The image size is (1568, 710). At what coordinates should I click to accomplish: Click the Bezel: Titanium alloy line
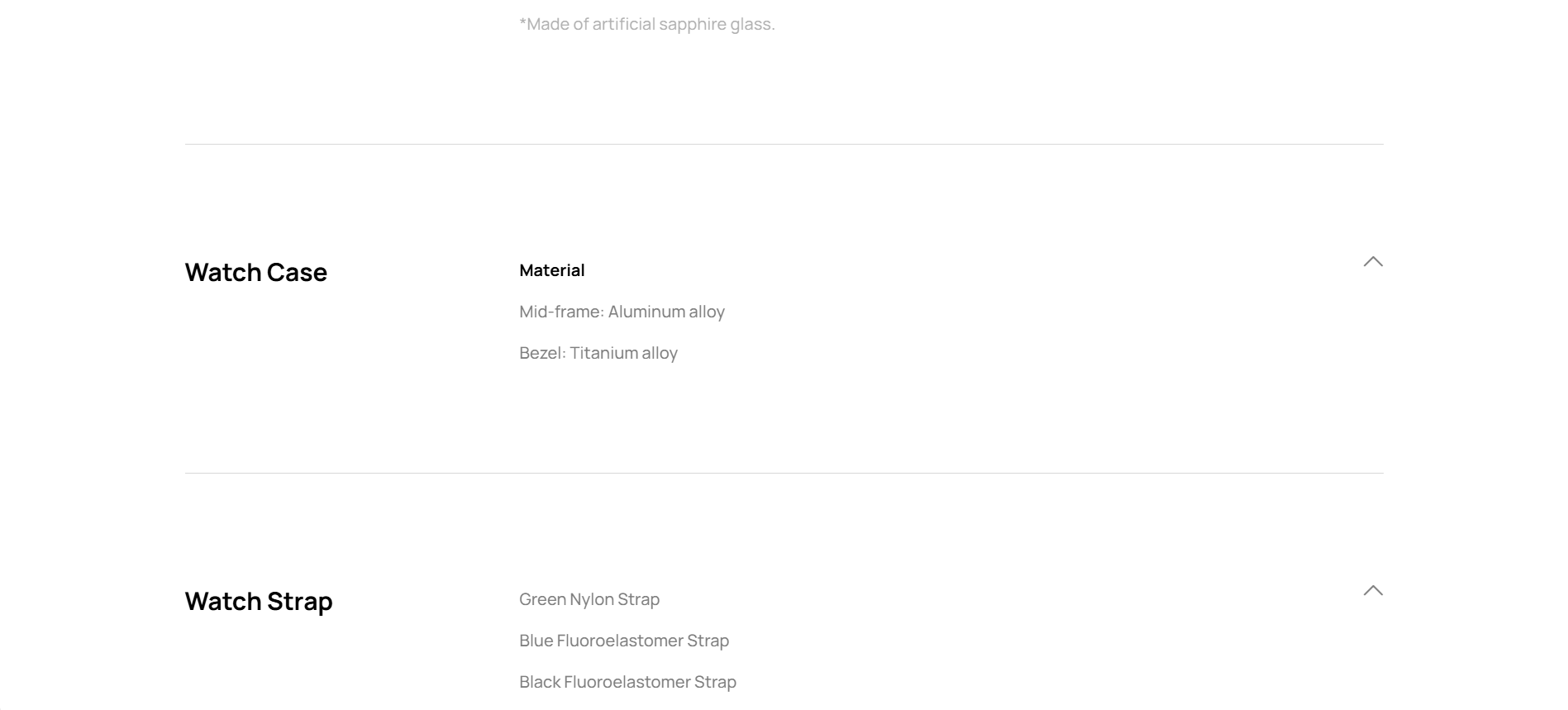pyautogui.click(x=598, y=353)
